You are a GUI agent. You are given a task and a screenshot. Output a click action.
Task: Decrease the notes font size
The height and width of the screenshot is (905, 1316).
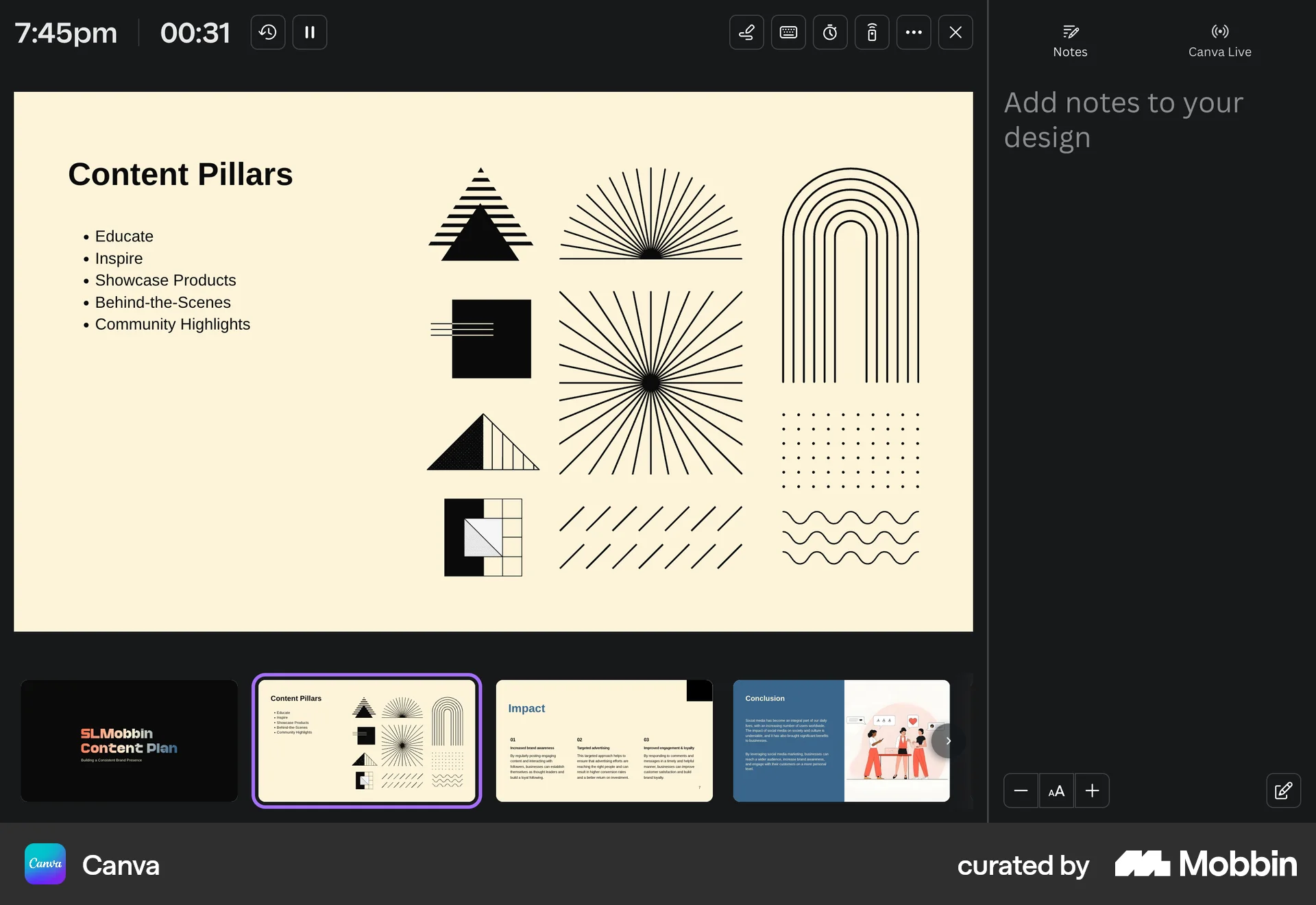click(x=1021, y=791)
